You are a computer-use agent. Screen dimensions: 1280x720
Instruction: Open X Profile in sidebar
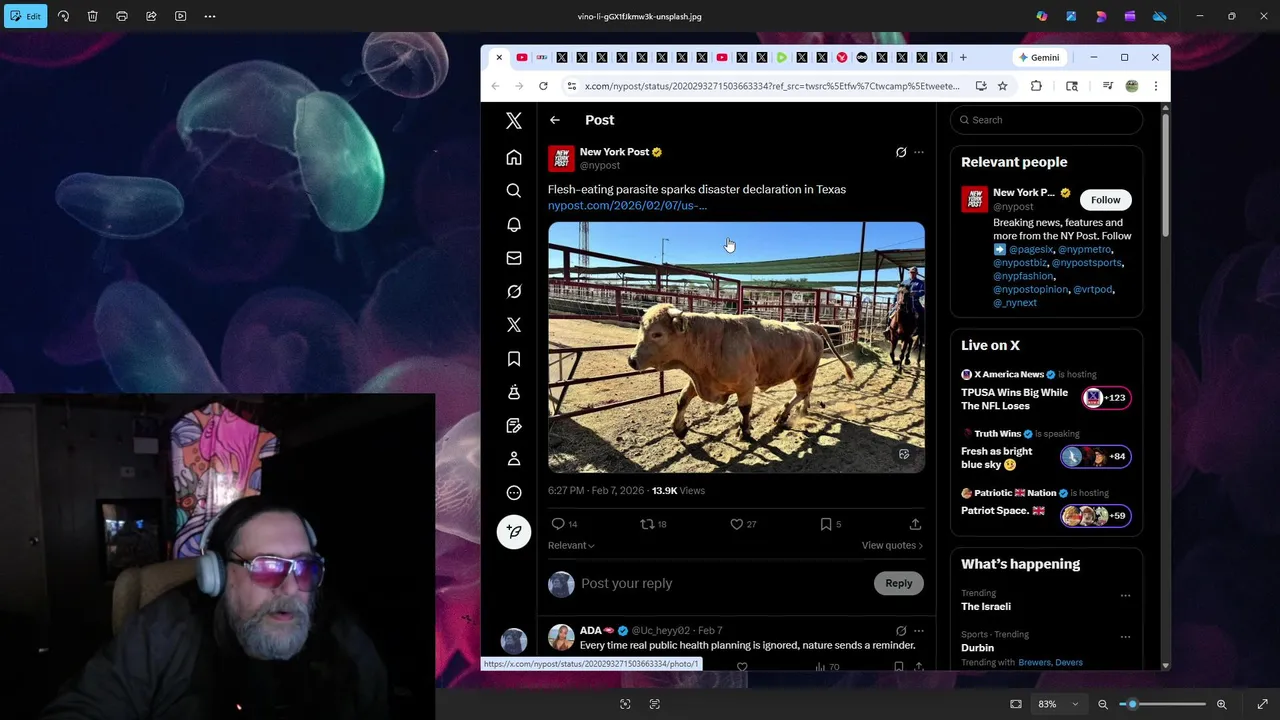[x=514, y=459]
